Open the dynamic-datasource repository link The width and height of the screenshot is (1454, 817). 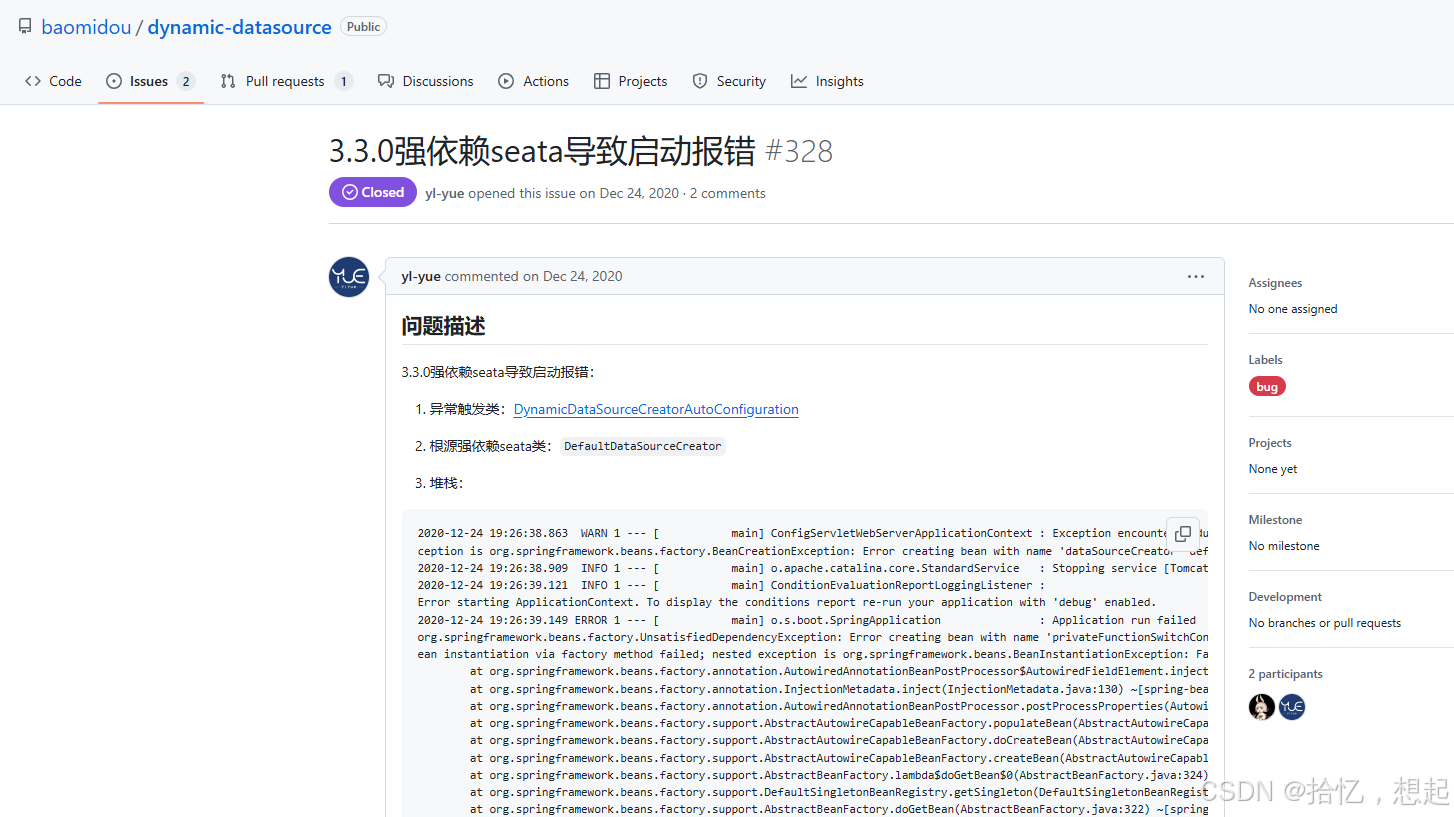239,27
